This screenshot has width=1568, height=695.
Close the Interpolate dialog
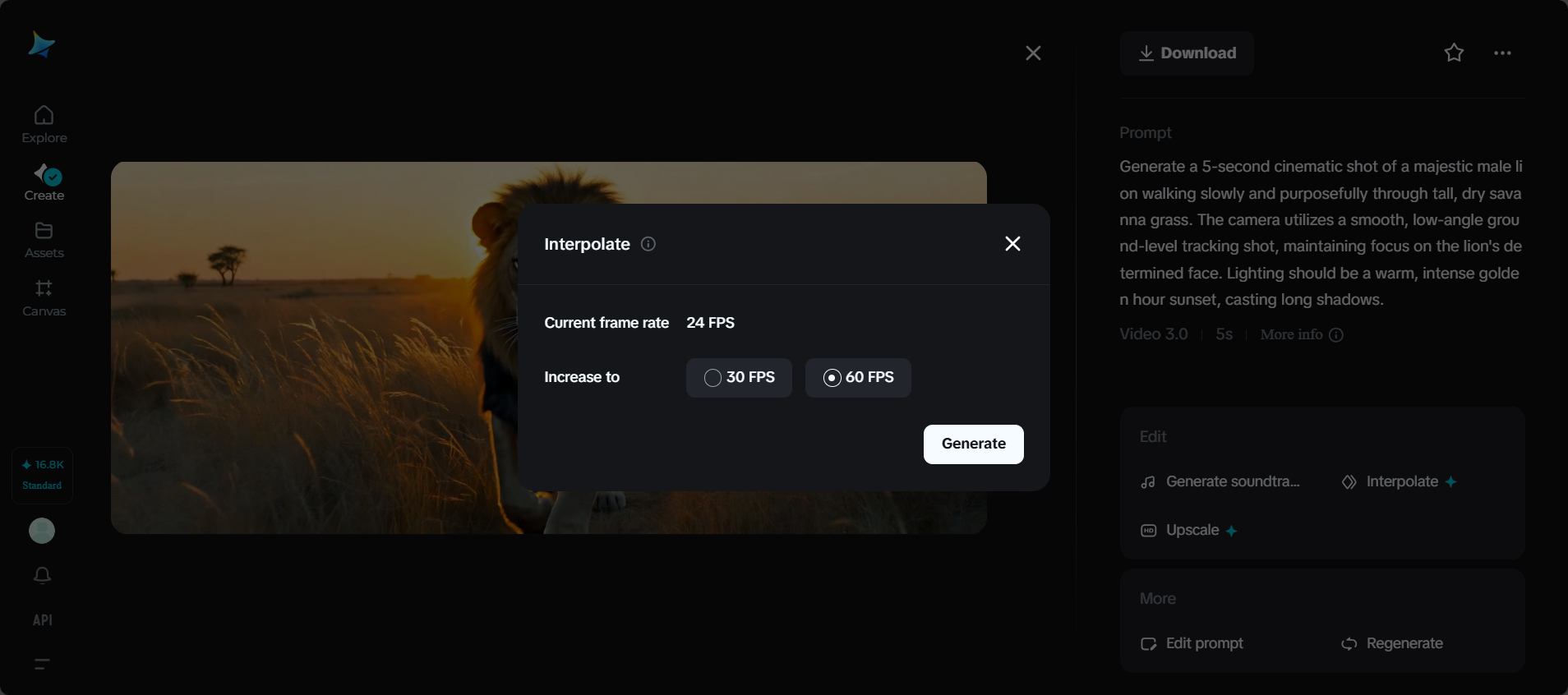click(1012, 244)
